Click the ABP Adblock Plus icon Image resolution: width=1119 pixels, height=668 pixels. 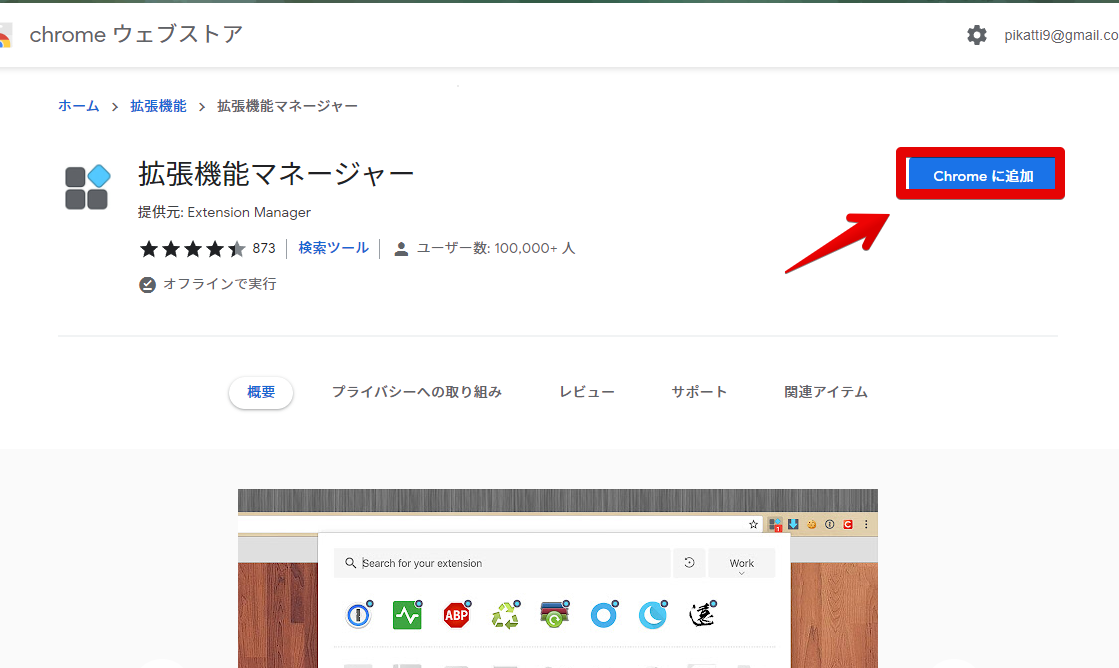click(x=457, y=614)
